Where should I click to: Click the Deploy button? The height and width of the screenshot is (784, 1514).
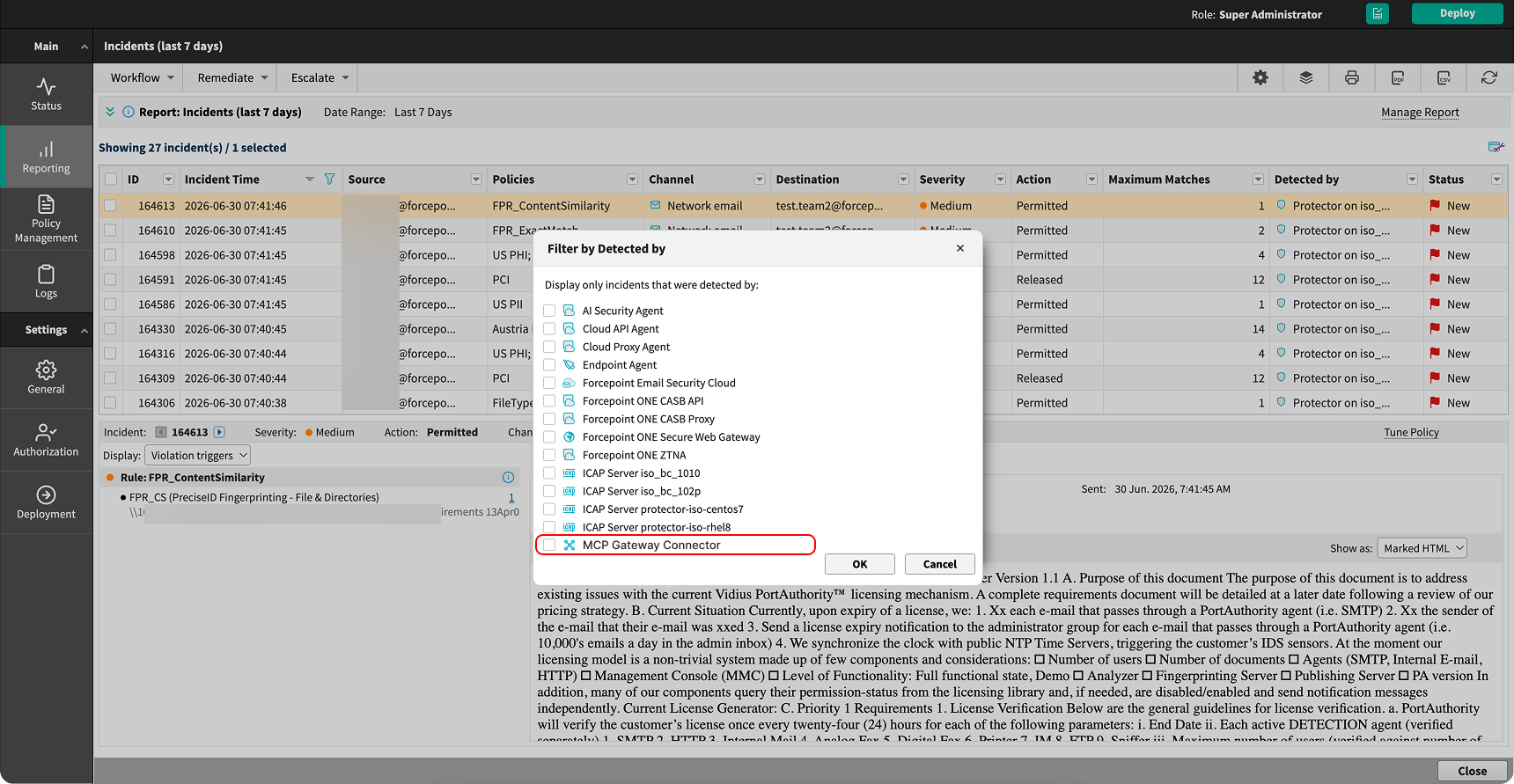pos(1457,13)
